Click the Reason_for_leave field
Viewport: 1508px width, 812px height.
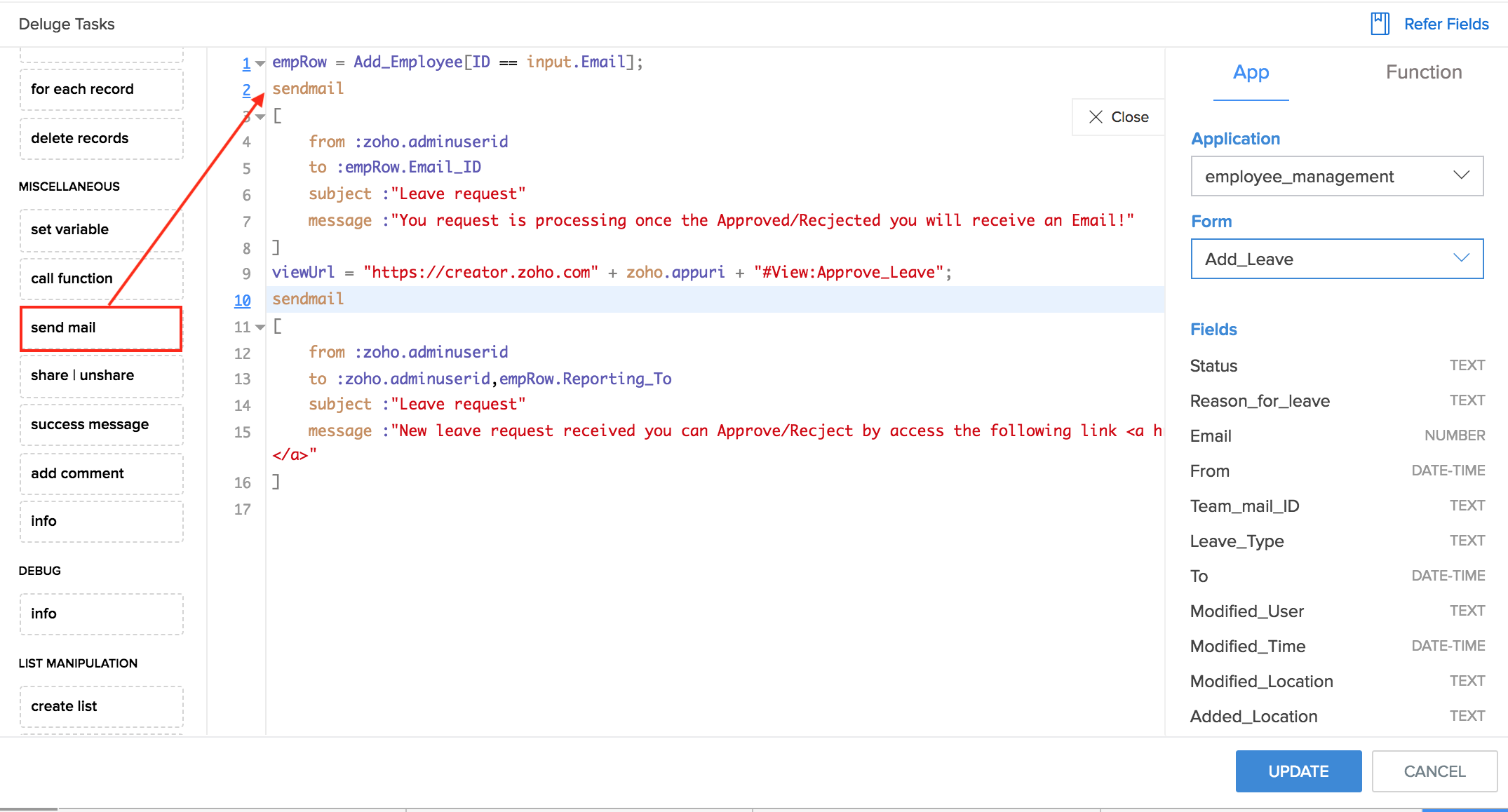point(1260,401)
